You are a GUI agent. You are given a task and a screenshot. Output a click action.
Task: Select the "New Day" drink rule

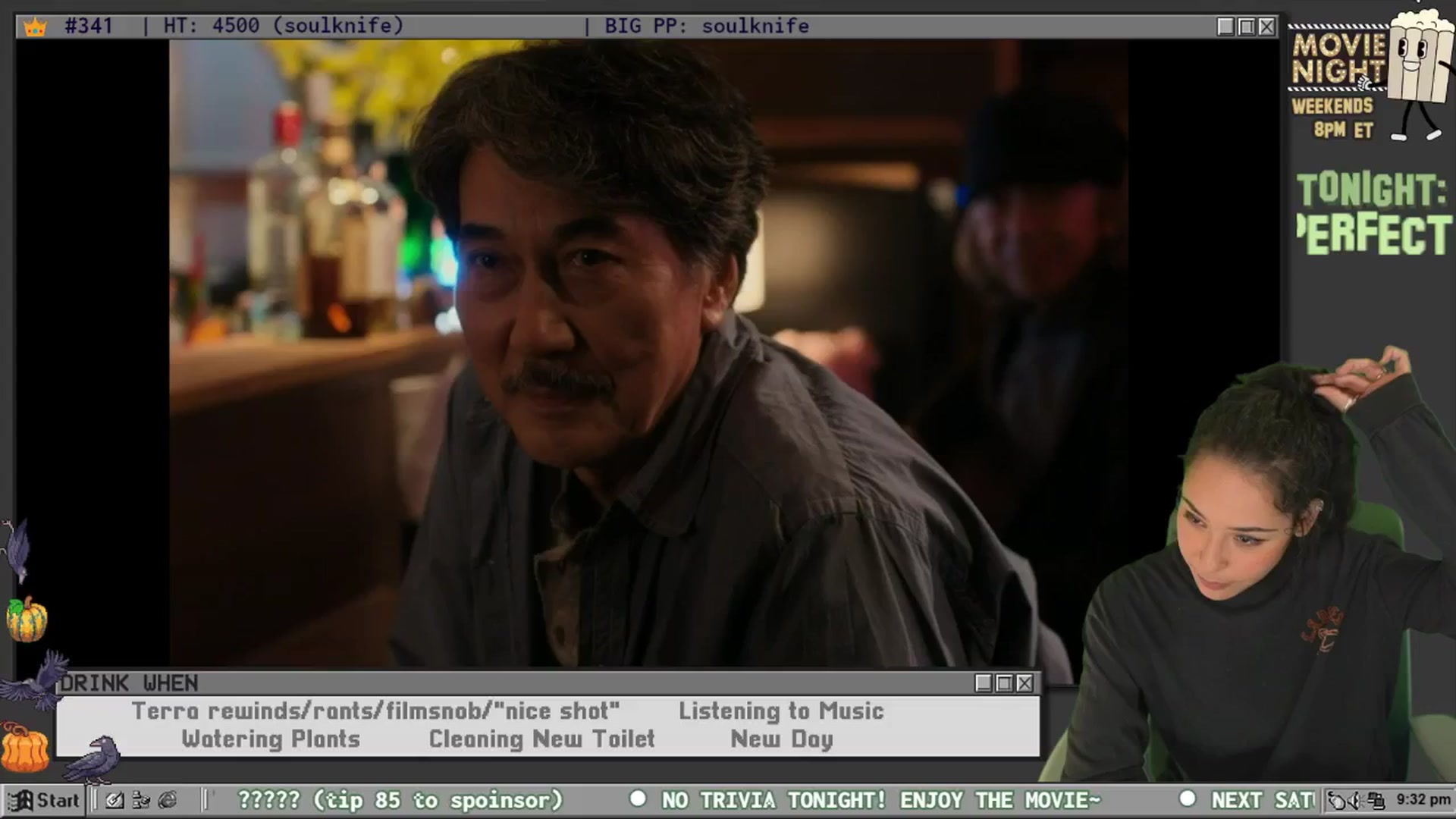pyautogui.click(x=781, y=739)
